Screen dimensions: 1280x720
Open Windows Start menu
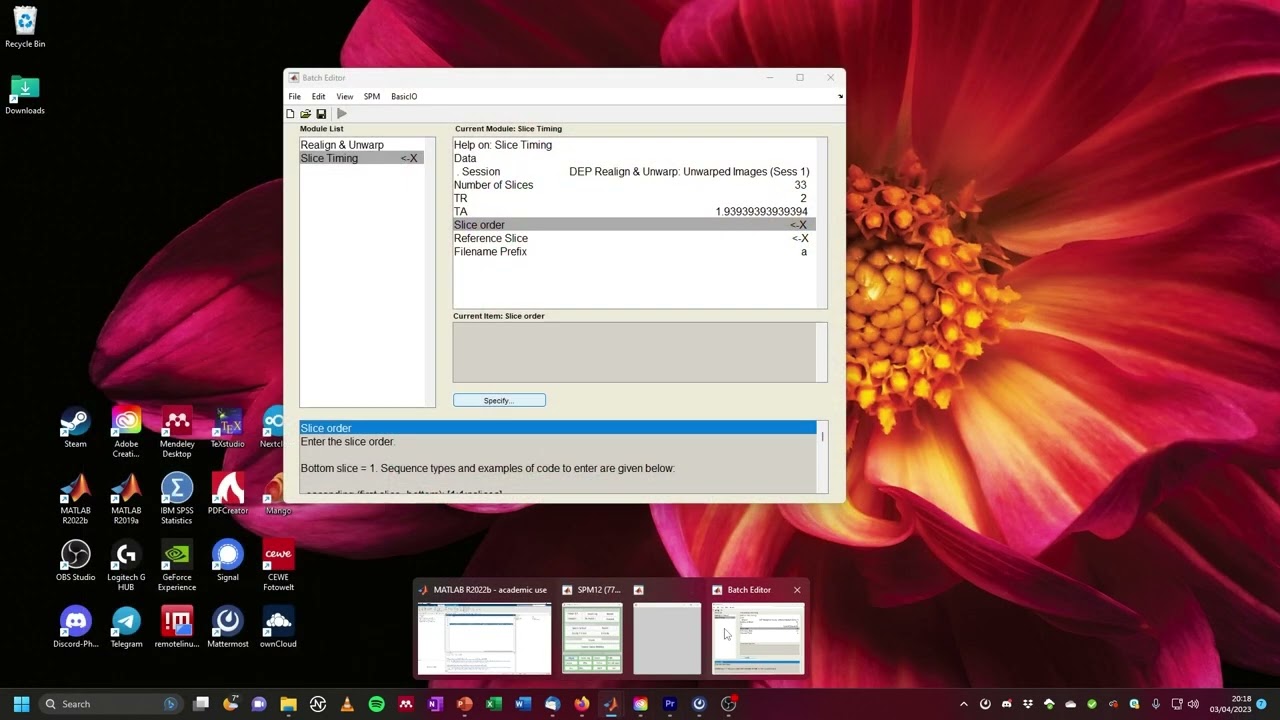[x=21, y=704]
